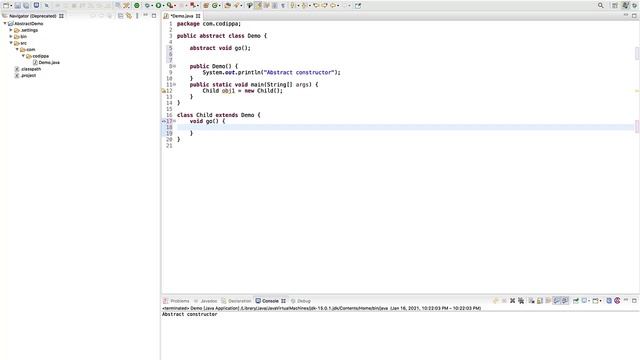The width and height of the screenshot is (640, 360).
Task: Maximize the editor area
Action: [634, 16]
